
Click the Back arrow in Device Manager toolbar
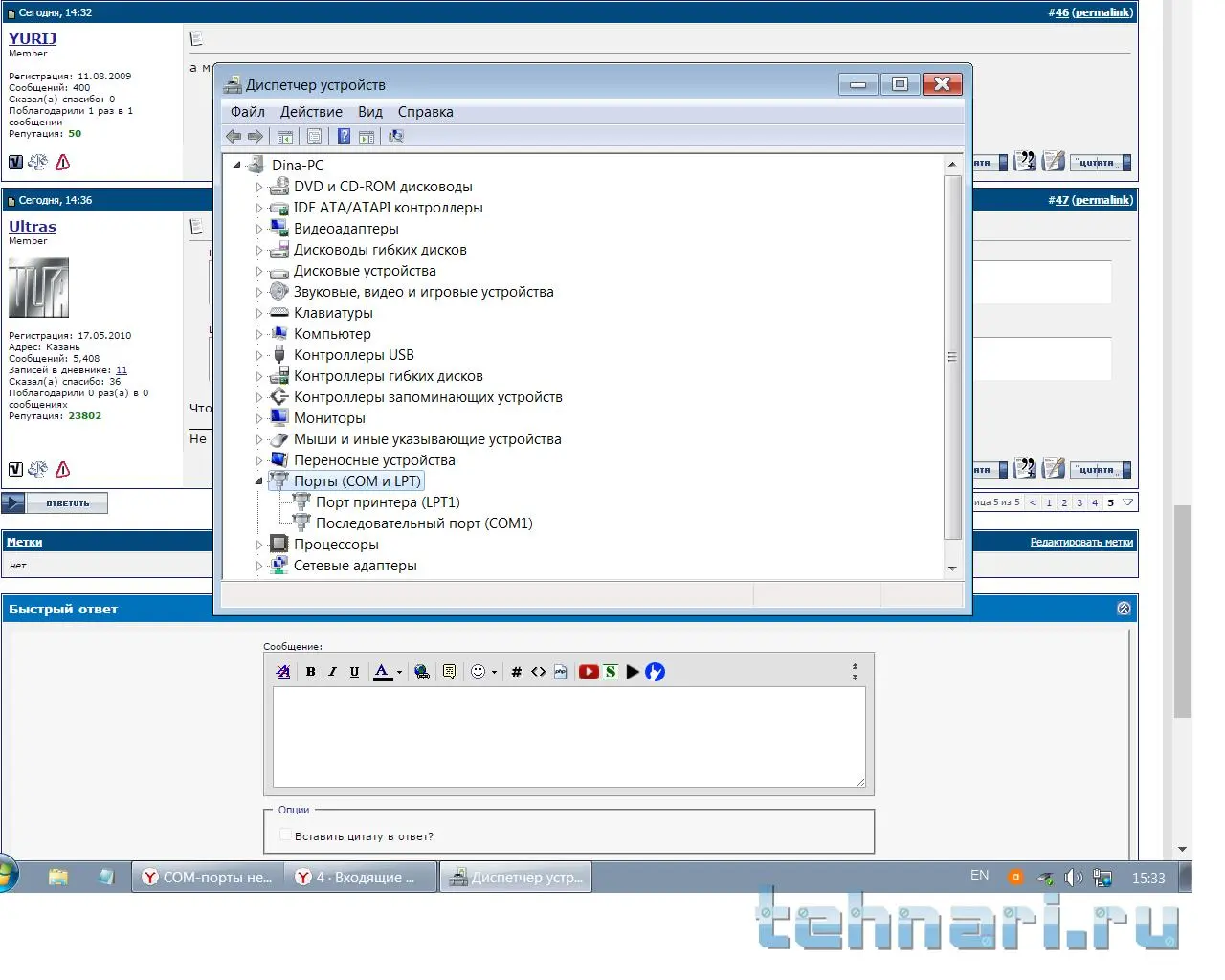click(x=234, y=136)
